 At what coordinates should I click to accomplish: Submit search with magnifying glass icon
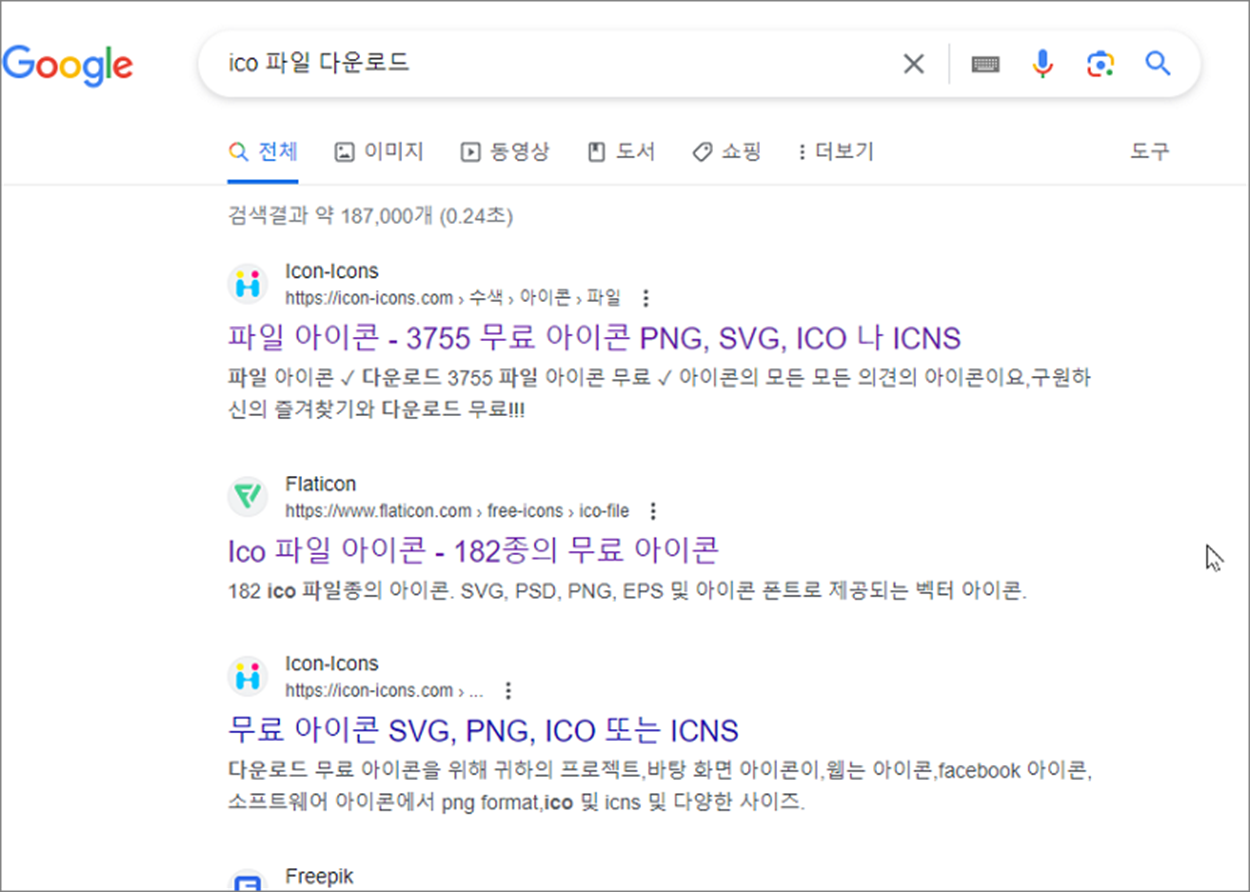(1158, 64)
